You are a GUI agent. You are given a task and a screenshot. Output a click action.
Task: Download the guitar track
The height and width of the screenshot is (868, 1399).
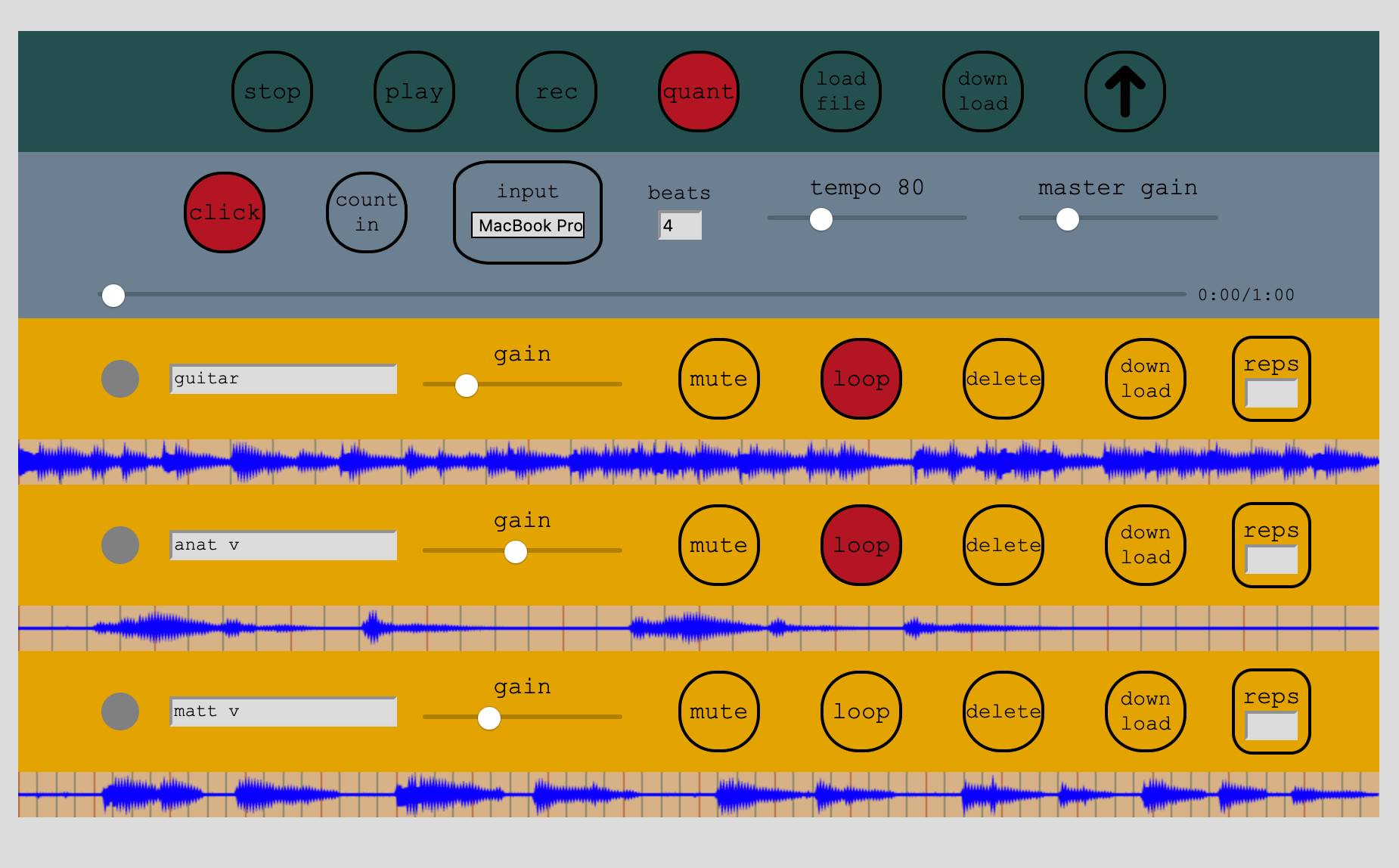point(1144,379)
